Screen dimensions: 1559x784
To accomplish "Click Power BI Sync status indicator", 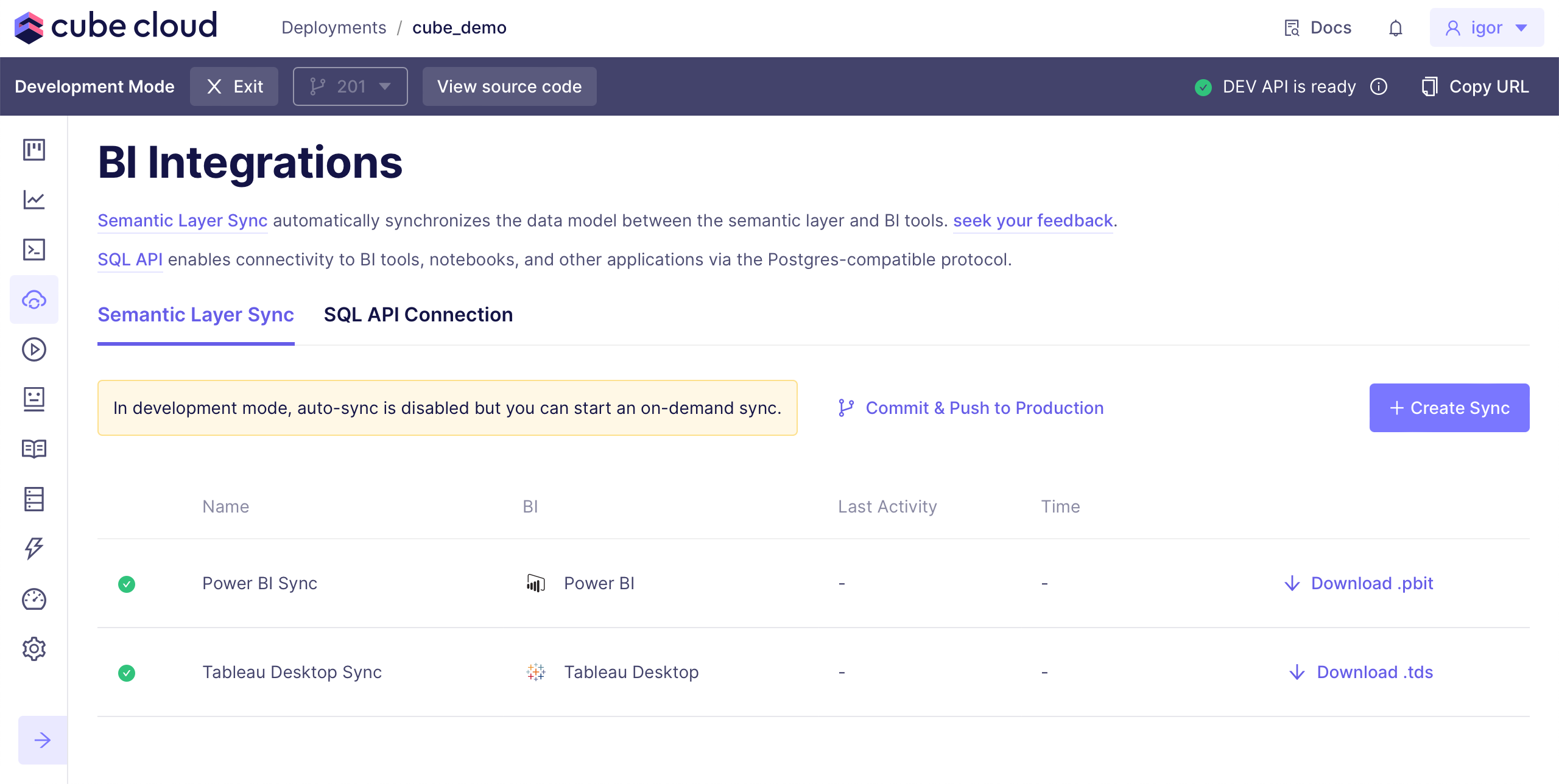I will coord(127,584).
